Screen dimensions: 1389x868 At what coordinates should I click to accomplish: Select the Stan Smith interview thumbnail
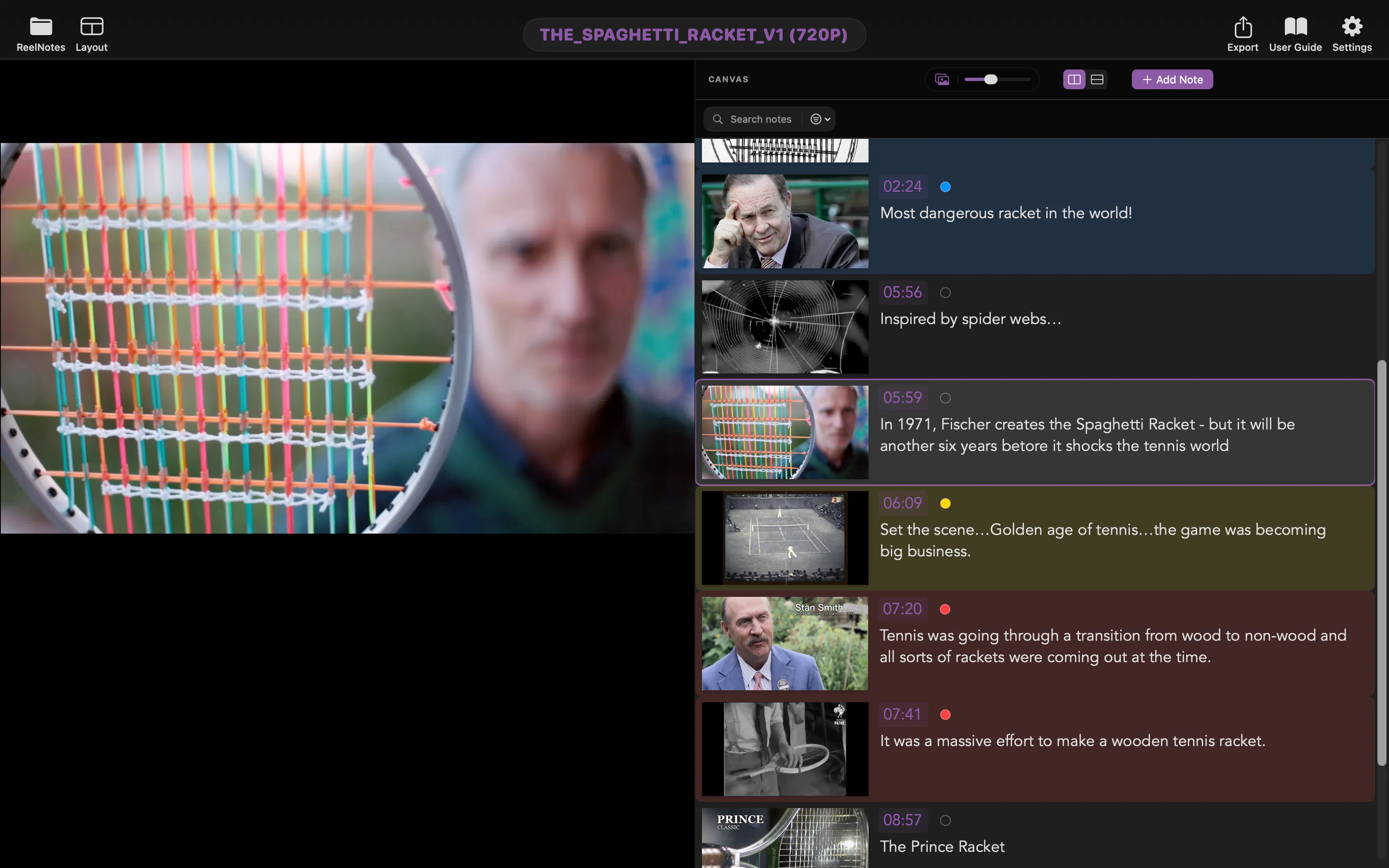point(785,644)
